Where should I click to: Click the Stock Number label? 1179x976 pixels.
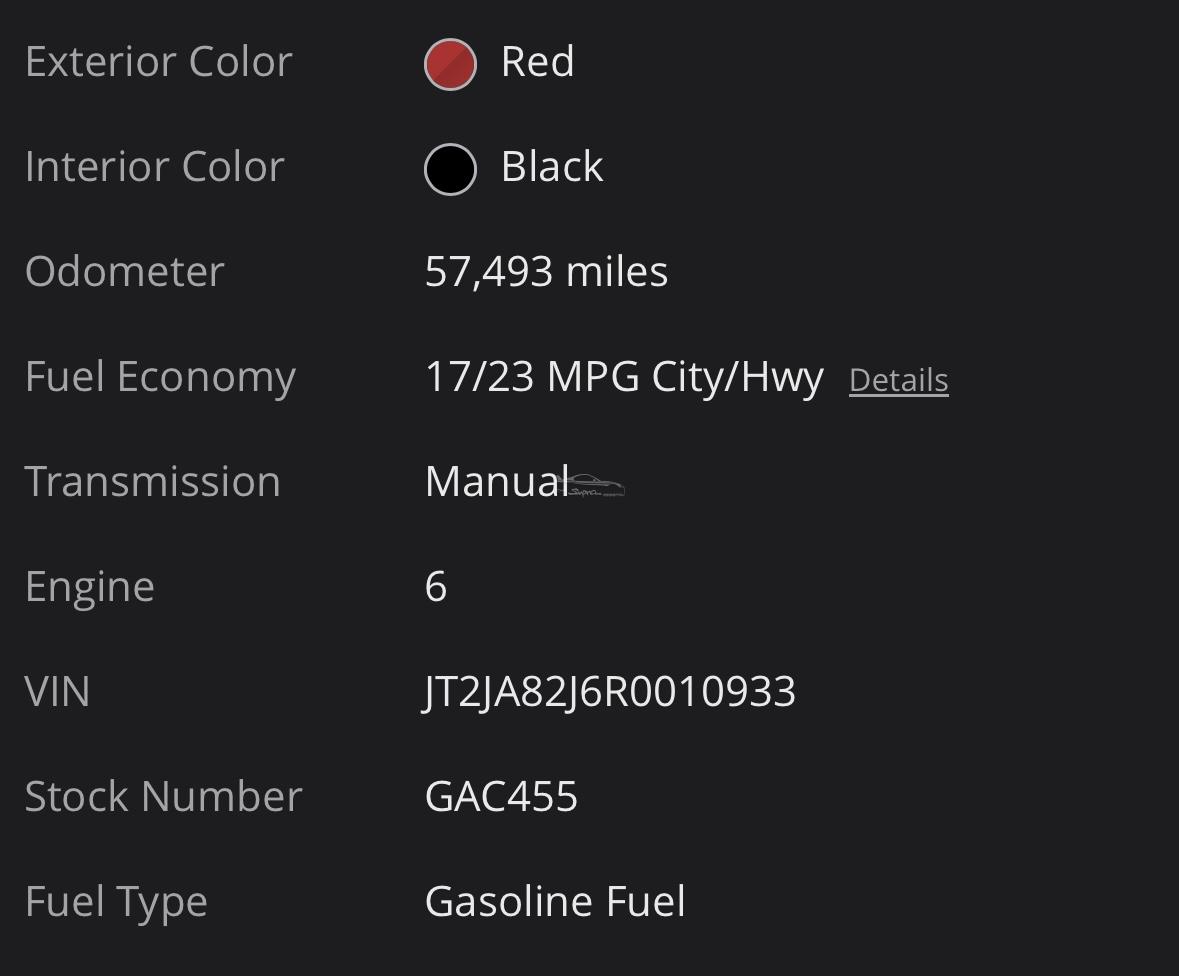coord(163,797)
